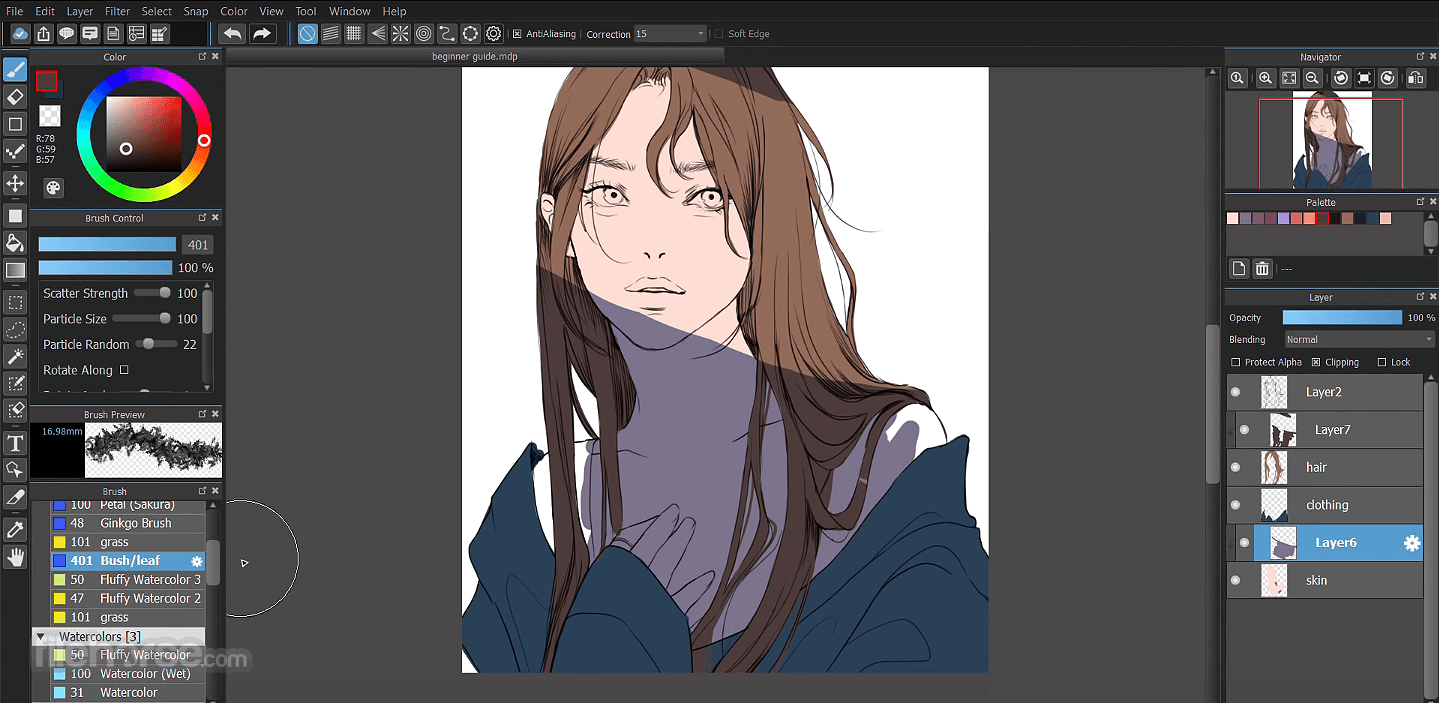Click the brush size slider bar
This screenshot has width=1439, height=703.
click(x=107, y=244)
